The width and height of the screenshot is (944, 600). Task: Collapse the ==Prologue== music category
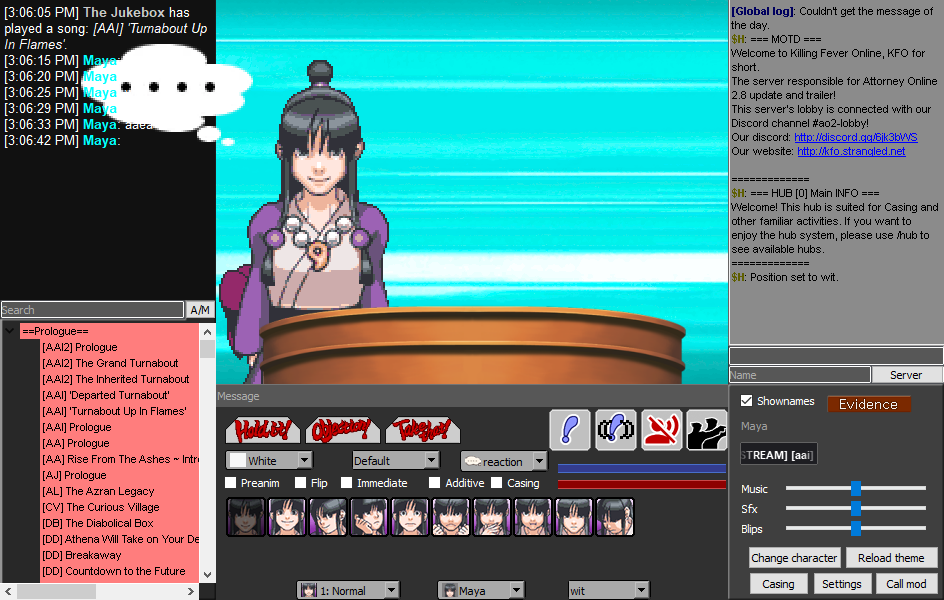pos(10,331)
